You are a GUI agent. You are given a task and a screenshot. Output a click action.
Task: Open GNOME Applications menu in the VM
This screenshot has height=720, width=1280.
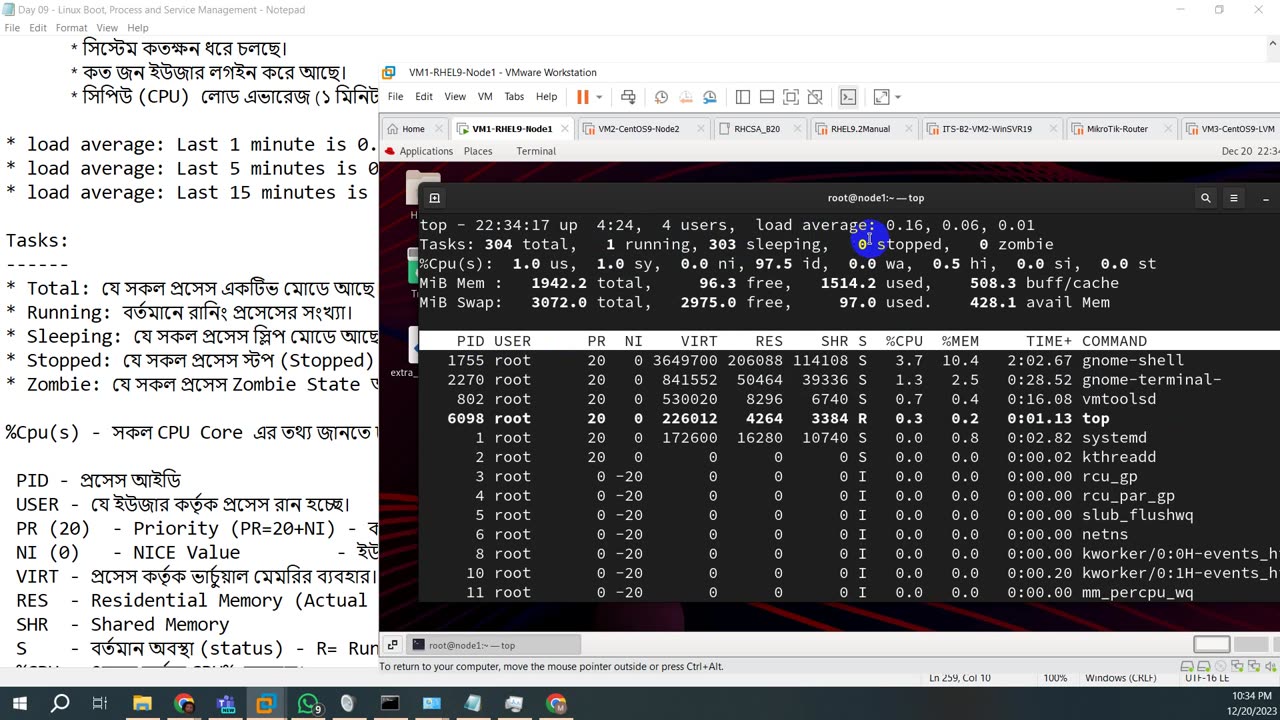418,151
